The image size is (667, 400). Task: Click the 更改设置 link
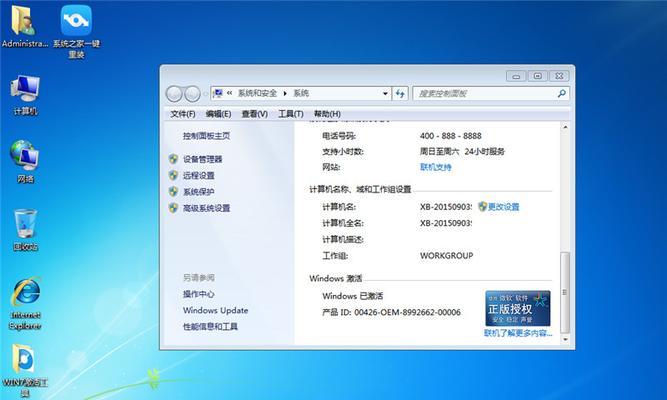(504, 207)
